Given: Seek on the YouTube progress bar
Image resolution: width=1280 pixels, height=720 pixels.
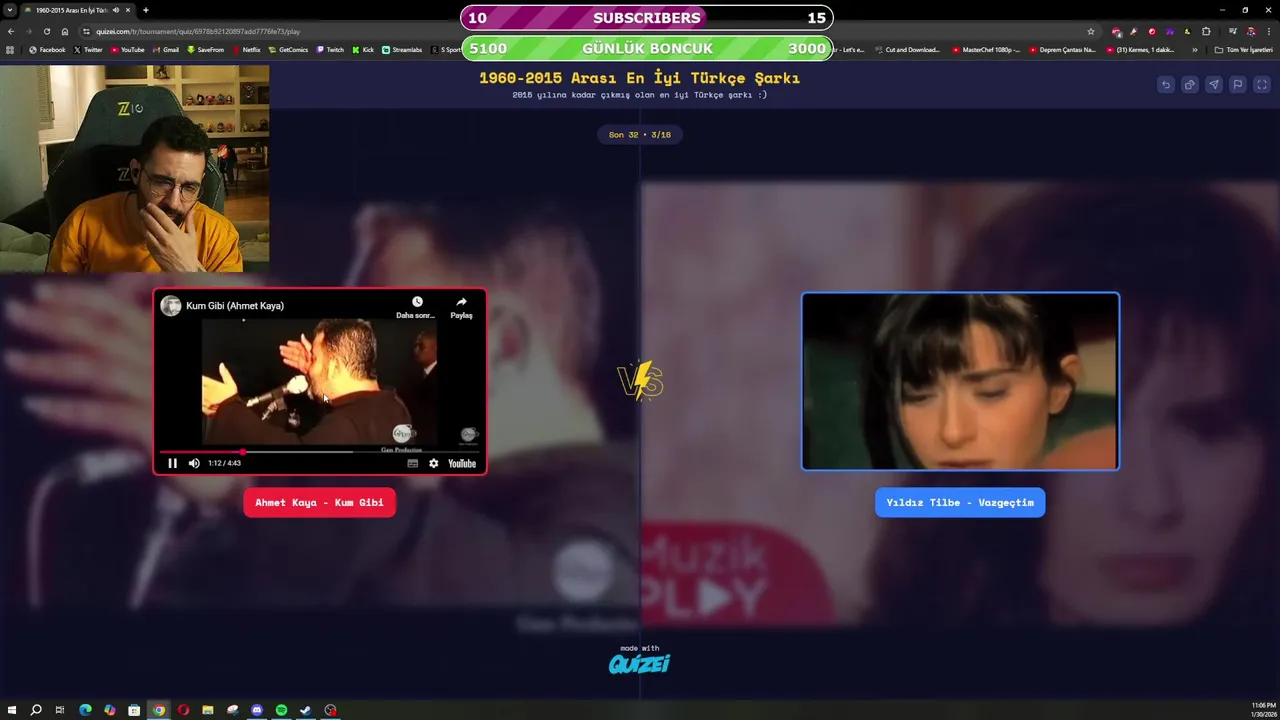Looking at the screenshot, I should click(319, 451).
